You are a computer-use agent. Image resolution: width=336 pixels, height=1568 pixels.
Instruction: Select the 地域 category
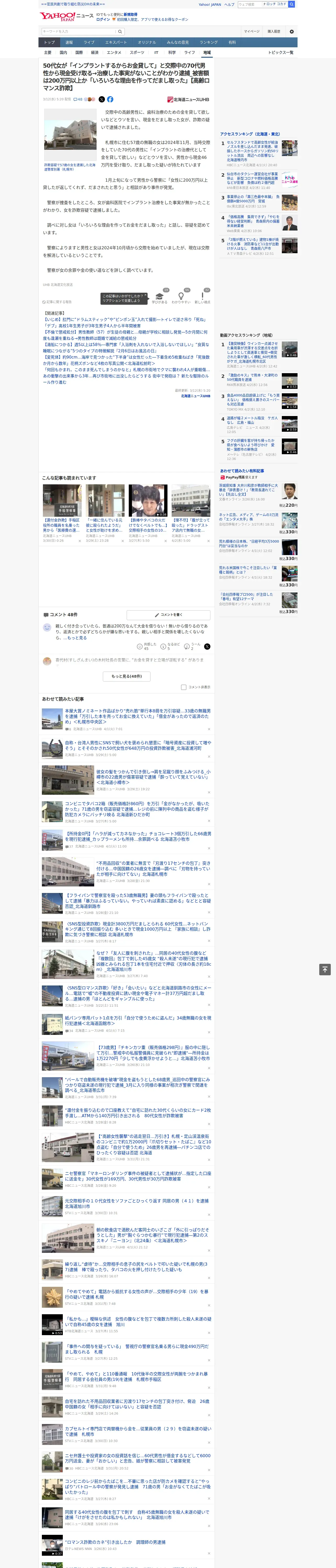pyautogui.click(x=207, y=52)
